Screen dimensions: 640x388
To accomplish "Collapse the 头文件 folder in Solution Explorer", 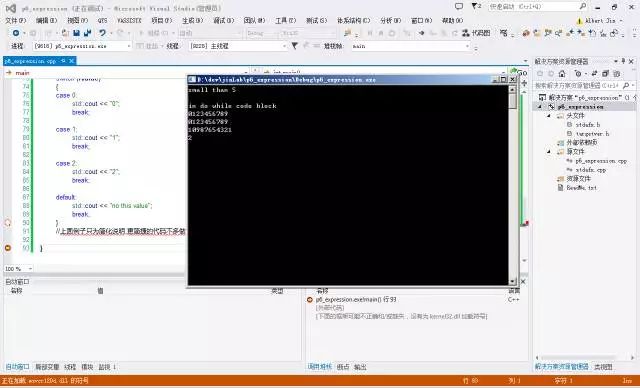I will [549, 116].
